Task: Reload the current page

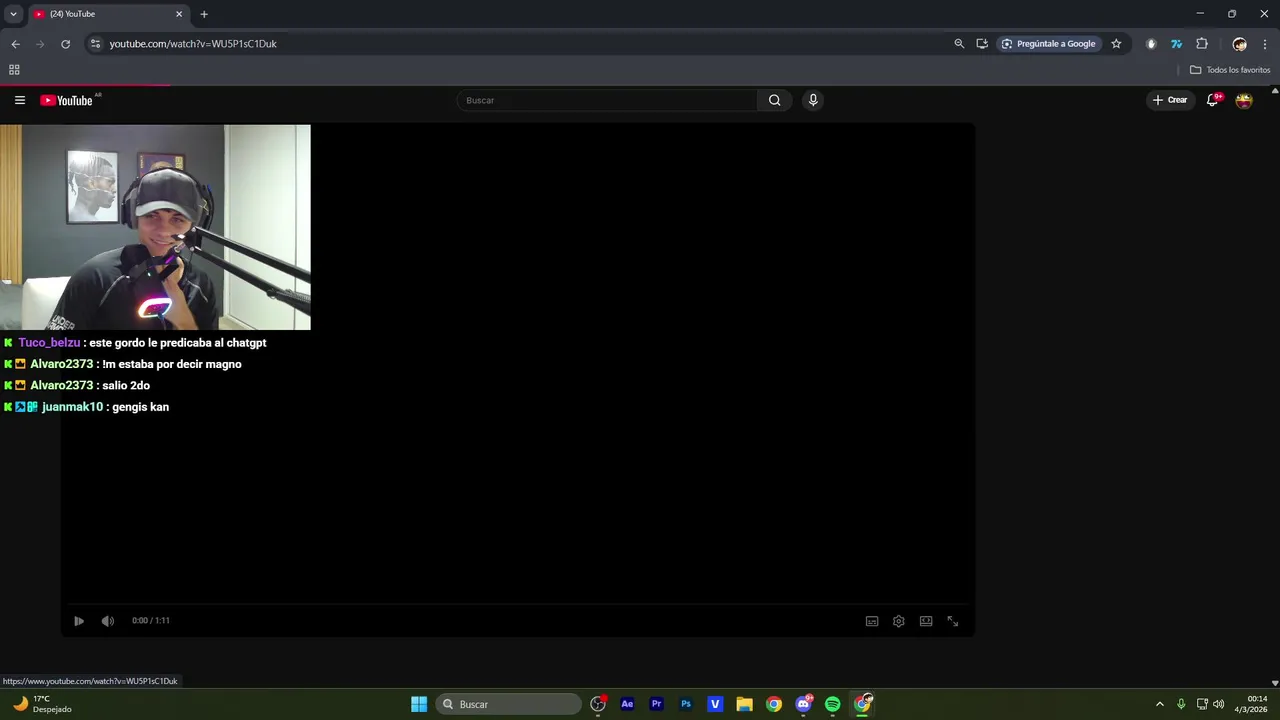Action: point(66,44)
